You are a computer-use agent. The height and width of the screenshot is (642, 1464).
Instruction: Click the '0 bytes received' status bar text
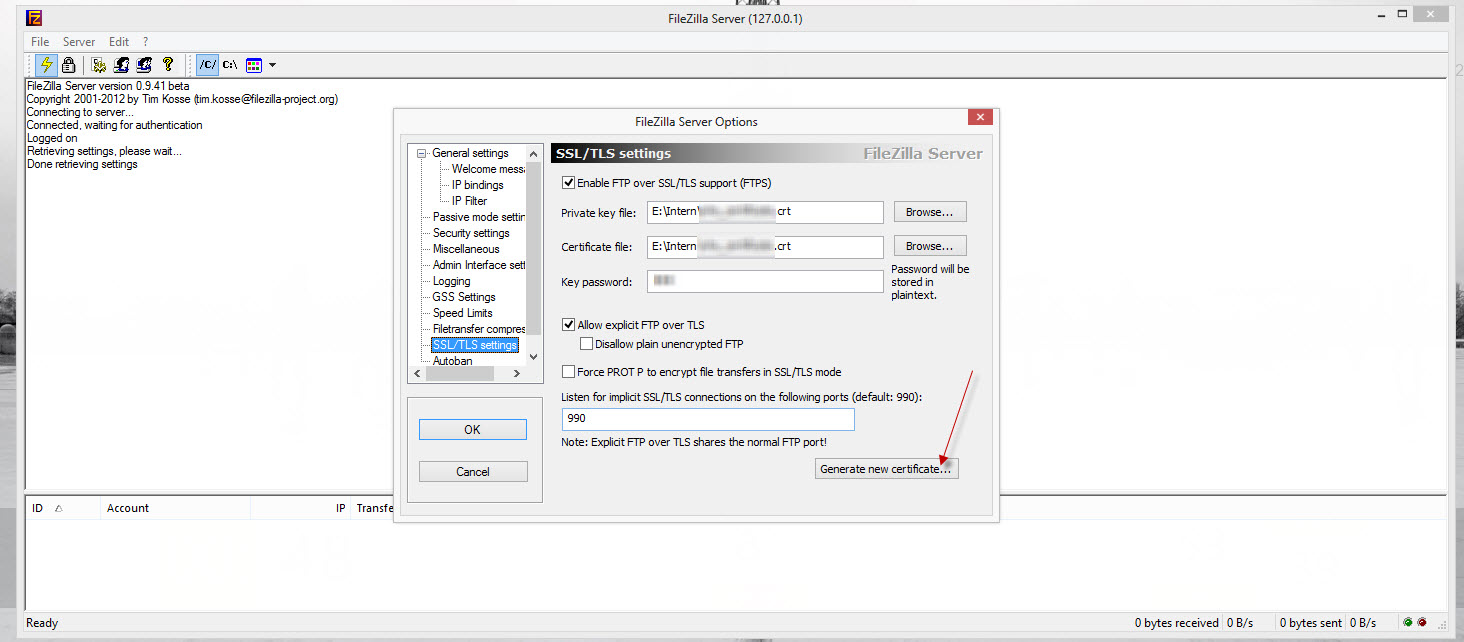[x=1177, y=623]
